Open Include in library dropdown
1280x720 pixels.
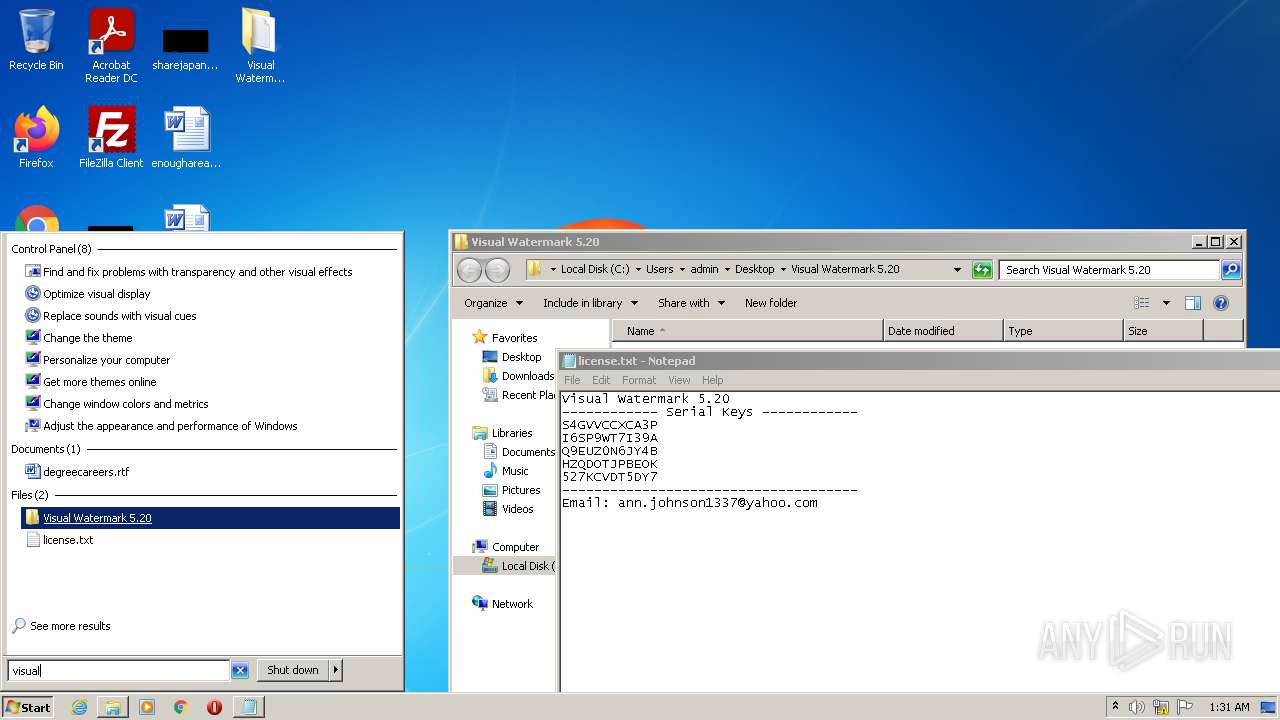click(x=590, y=303)
